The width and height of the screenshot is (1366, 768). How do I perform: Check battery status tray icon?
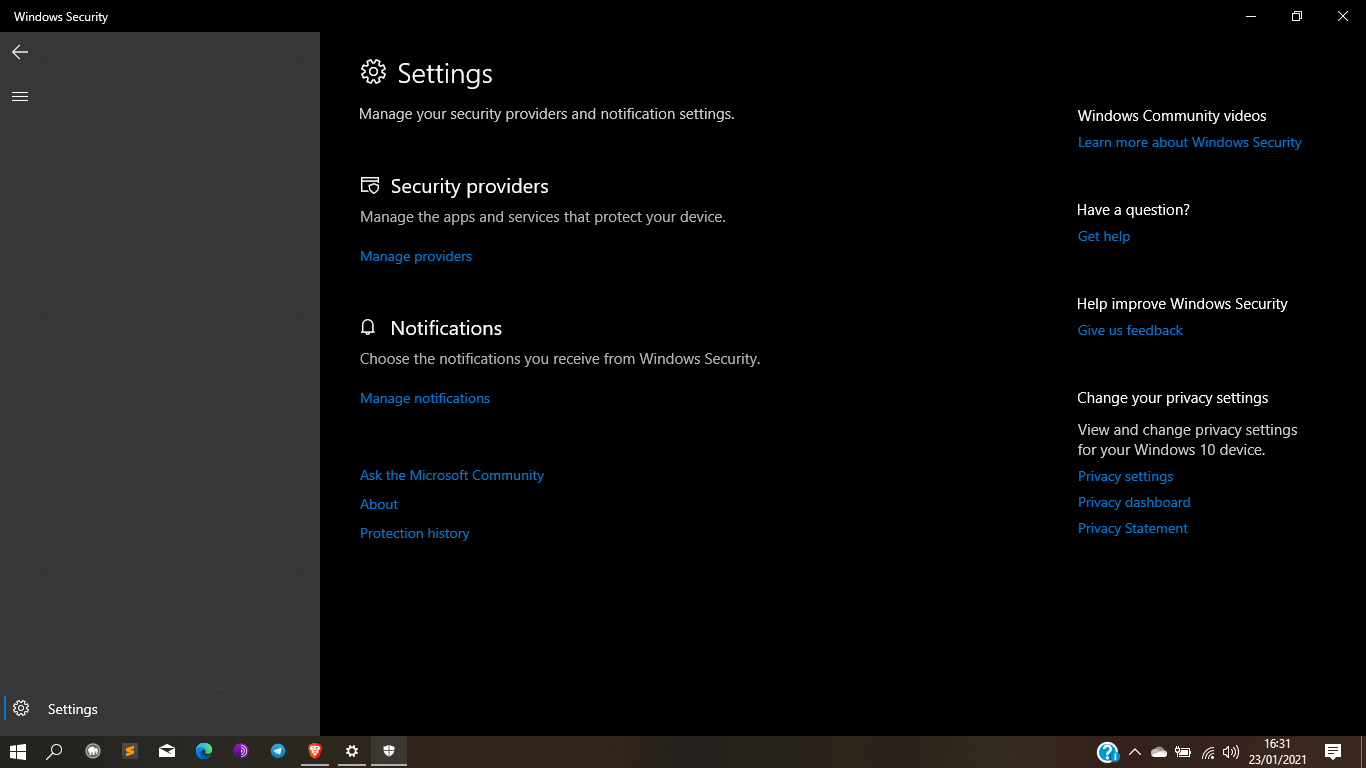click(x=1183, y=752)
